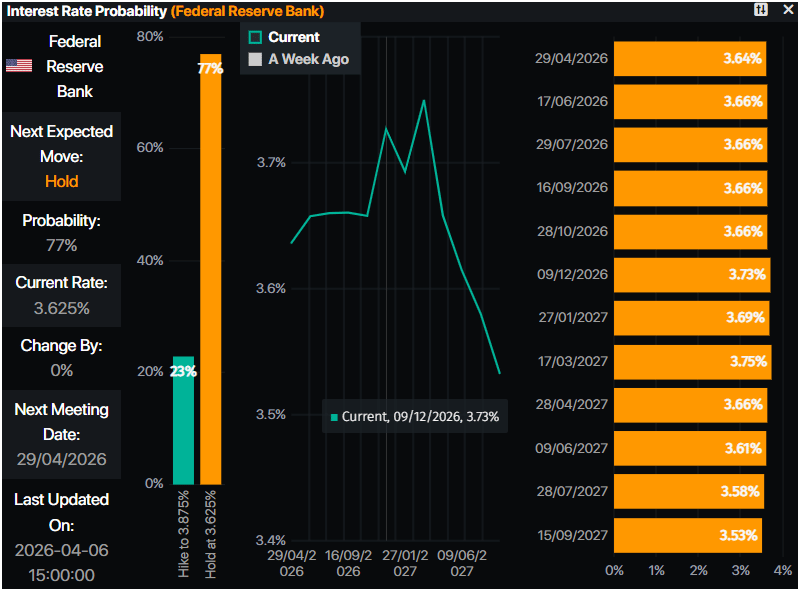Click the 28/07/2027 3.58% bar

(688, 492)
